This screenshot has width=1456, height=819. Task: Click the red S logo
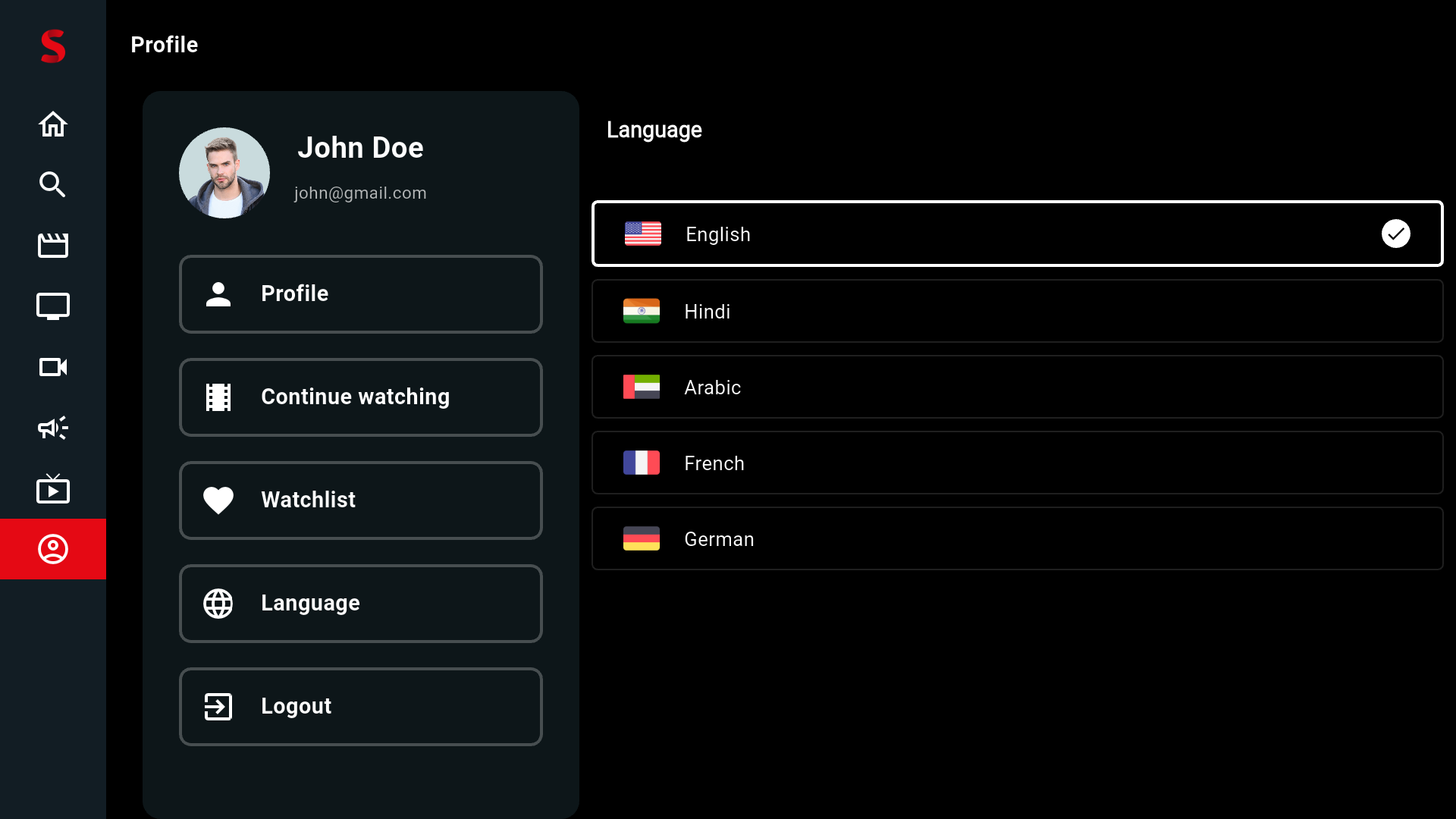pos(52,46)
